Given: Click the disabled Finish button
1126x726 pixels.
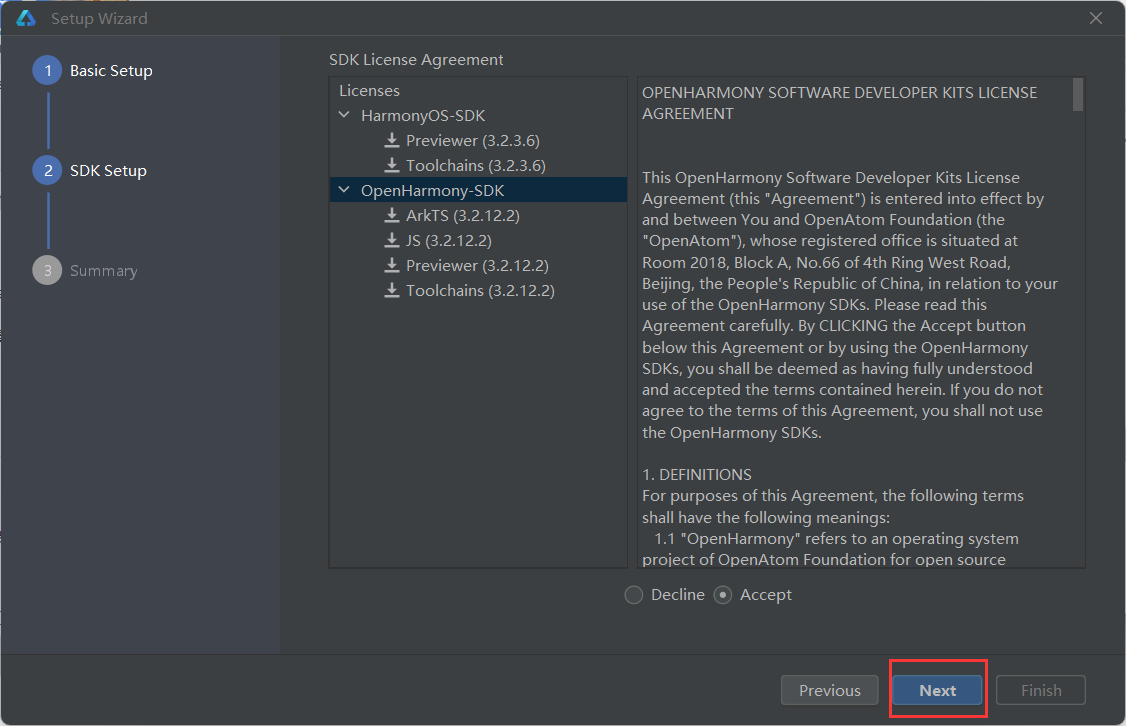Looking at the screenshot, I should [1041, 690].
